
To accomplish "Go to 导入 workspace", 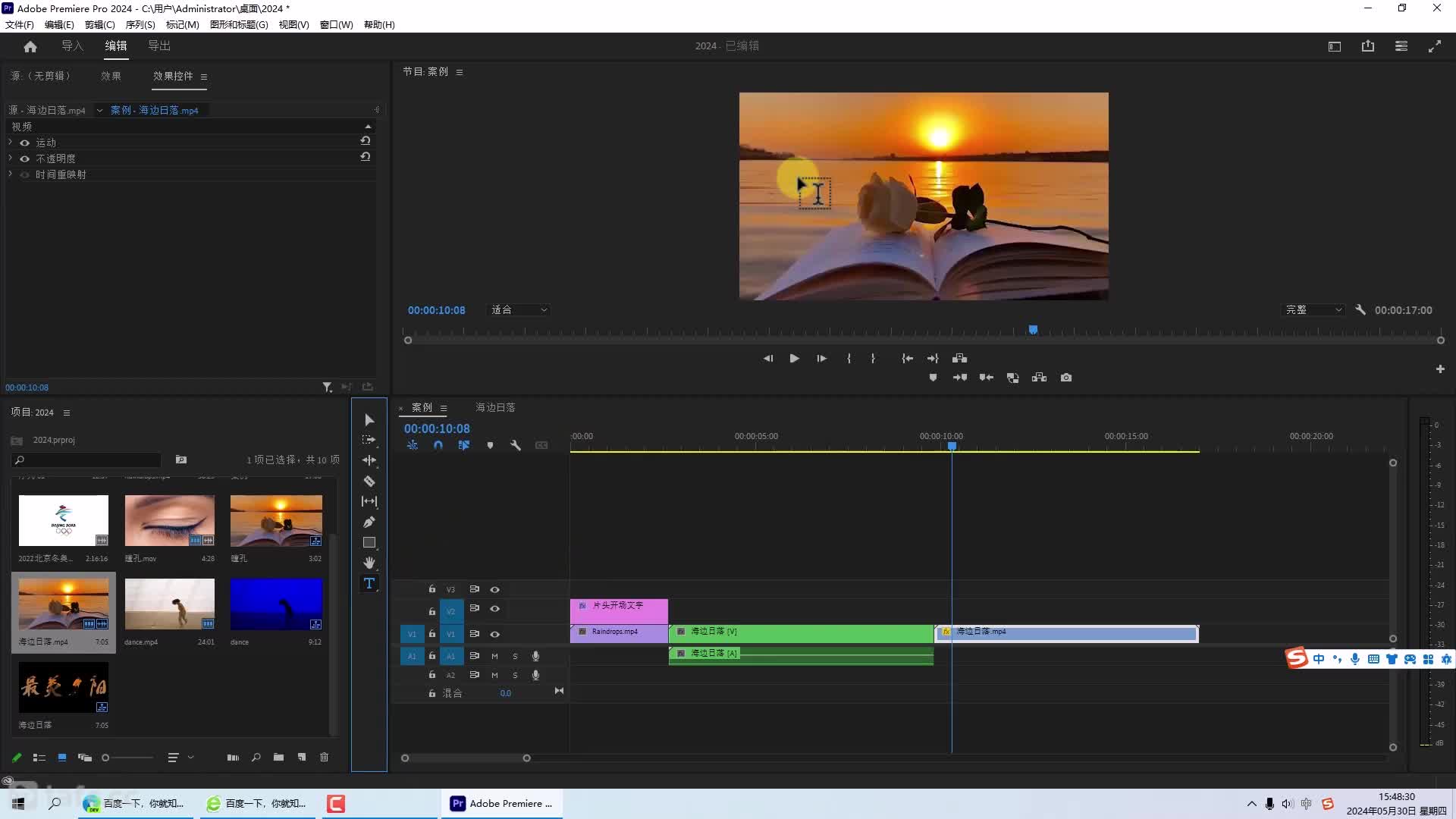I will click(x=73, y=46).
